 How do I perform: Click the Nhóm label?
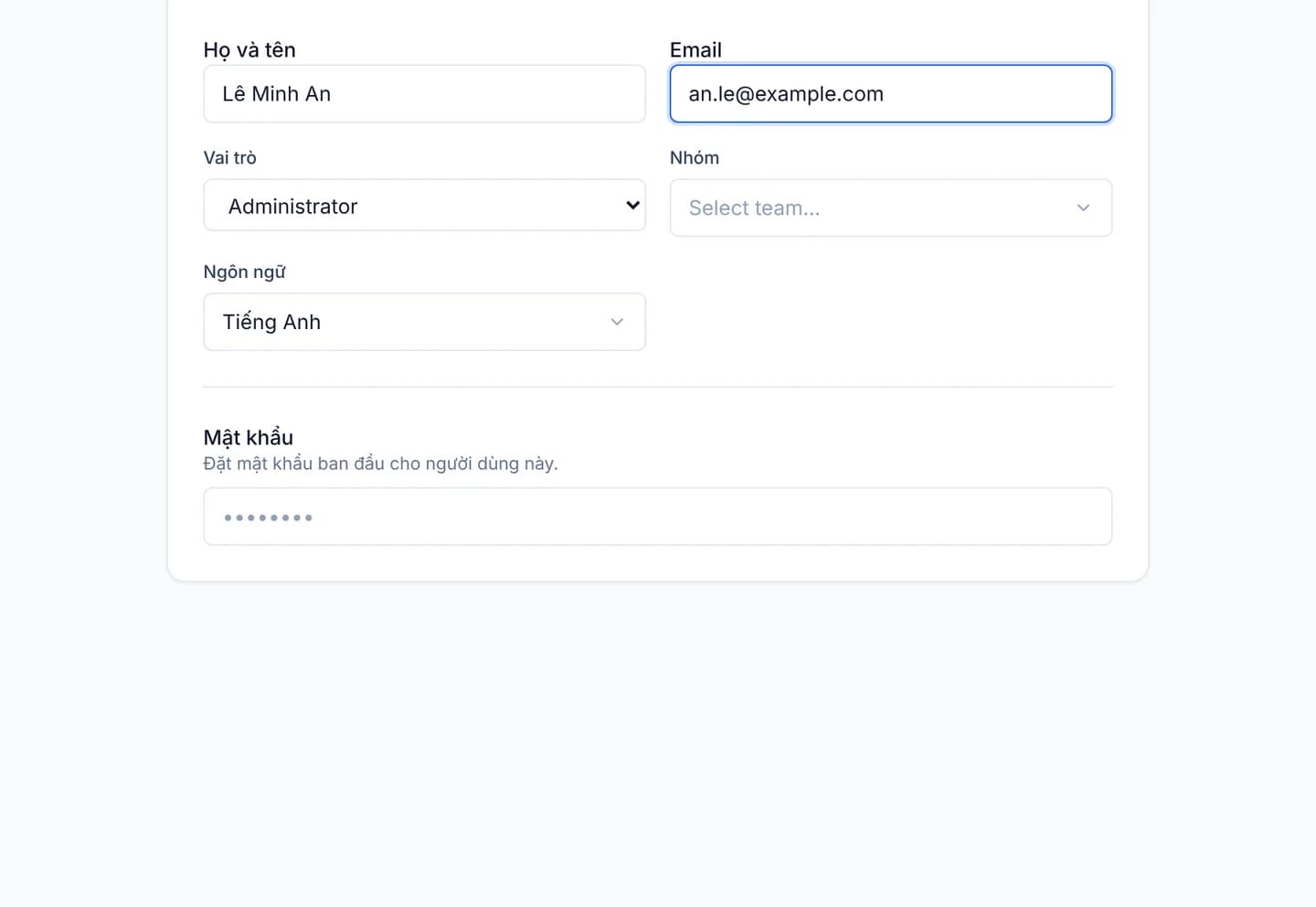[x=695, y=158]
